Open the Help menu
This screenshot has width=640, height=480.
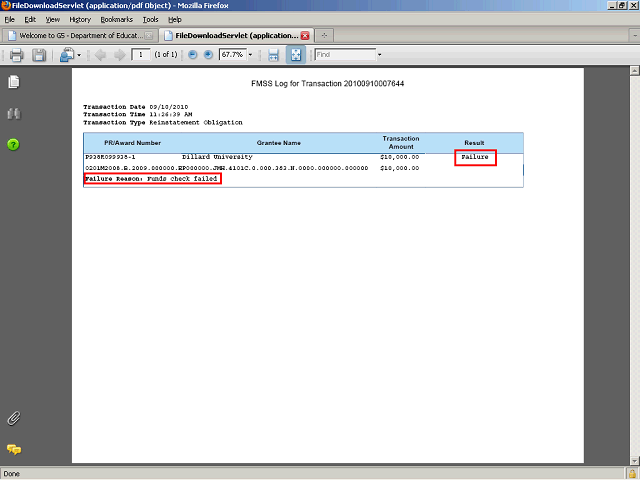[x=175, y=20]
